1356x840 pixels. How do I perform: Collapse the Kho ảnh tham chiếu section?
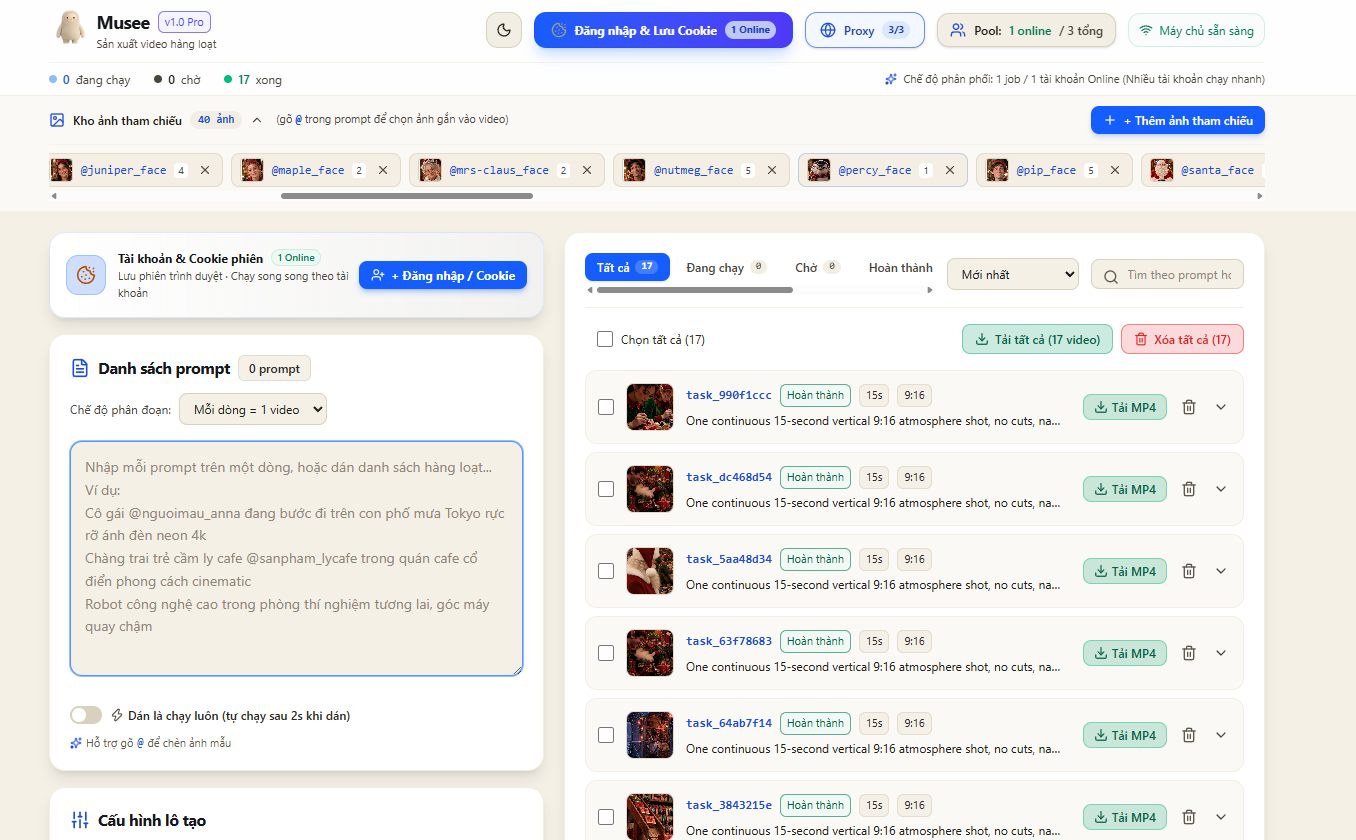257,120
